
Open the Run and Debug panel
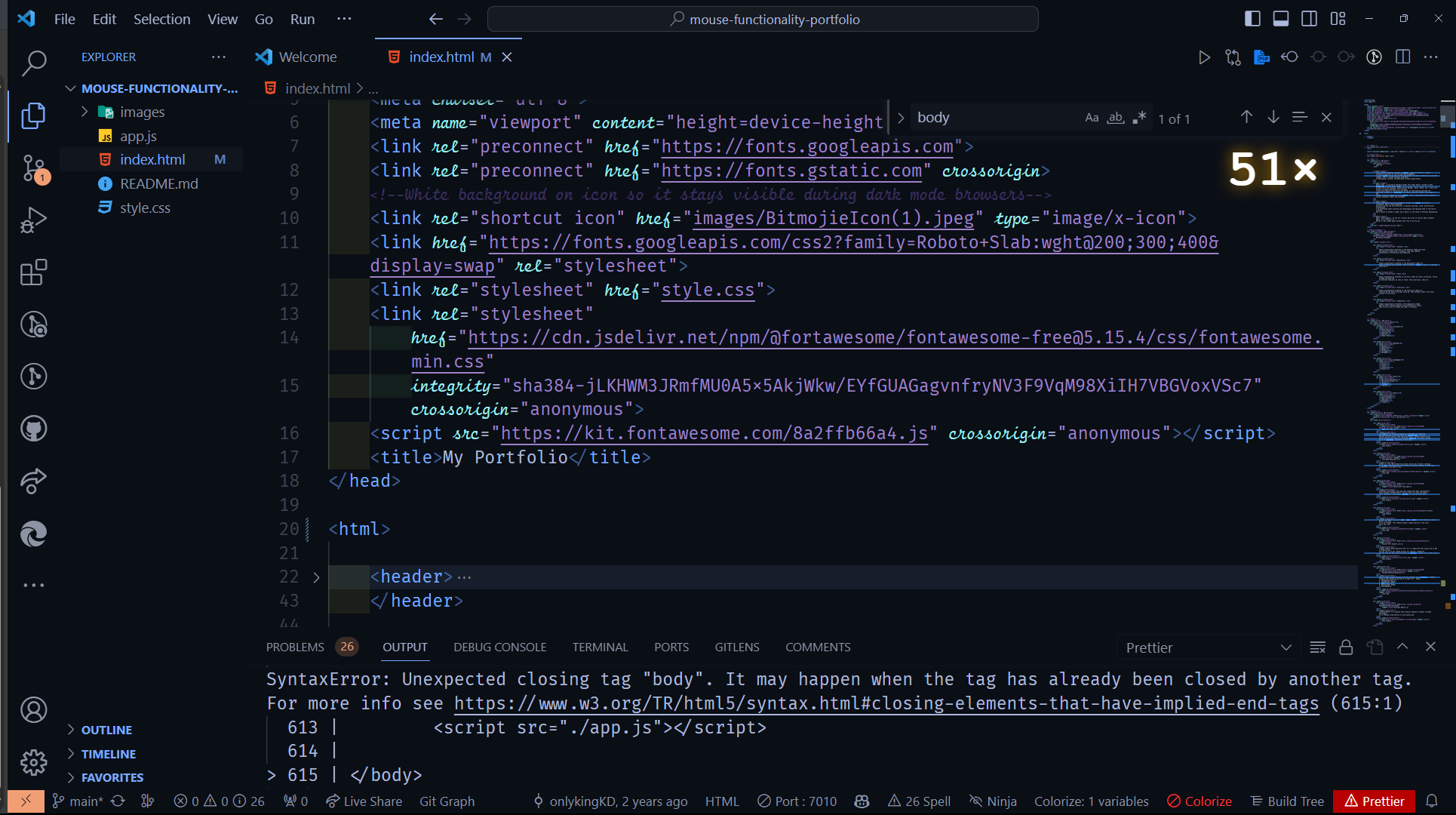(x=33, y=220)
